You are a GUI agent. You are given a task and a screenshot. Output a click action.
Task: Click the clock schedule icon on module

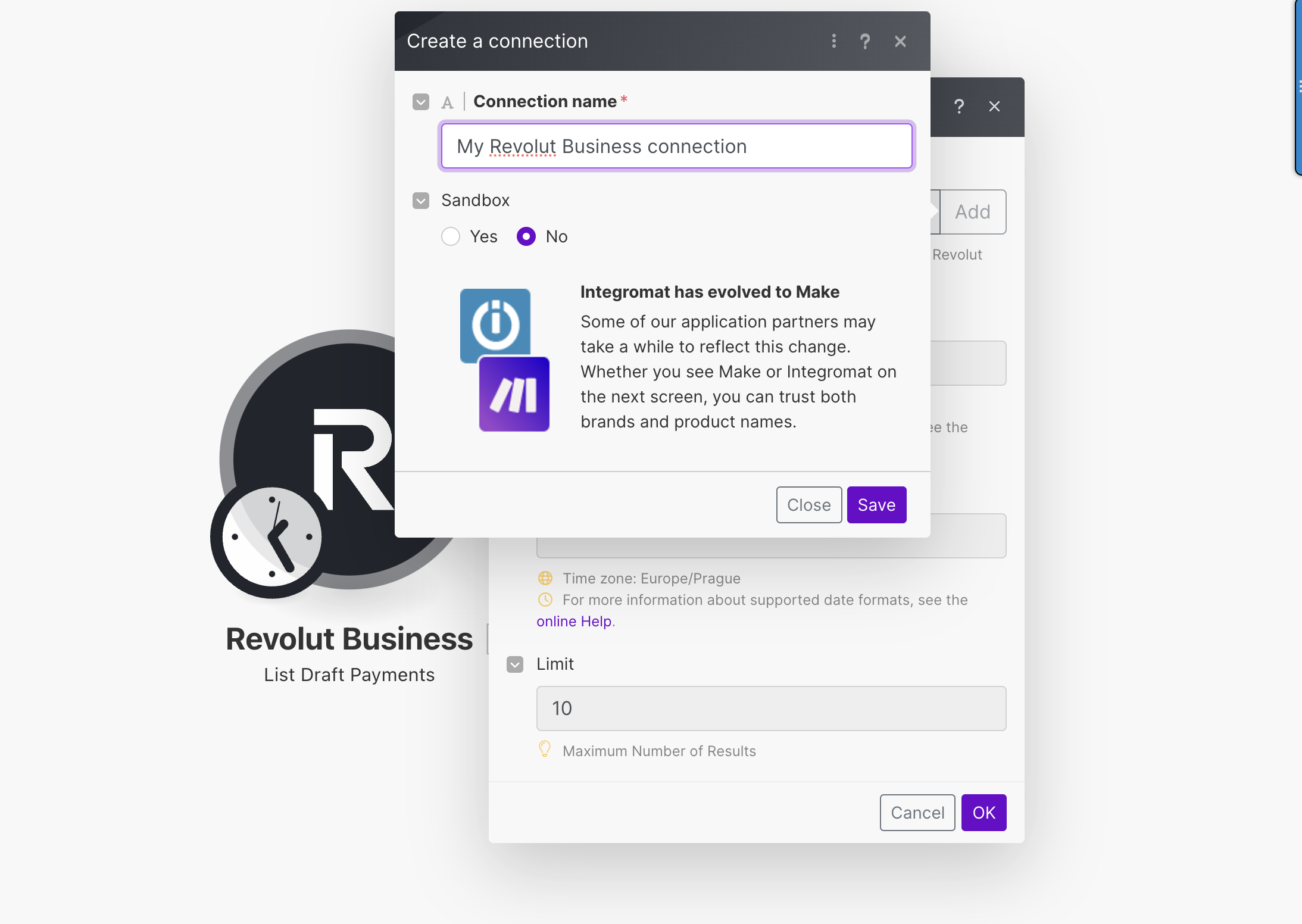coord(272,537)
